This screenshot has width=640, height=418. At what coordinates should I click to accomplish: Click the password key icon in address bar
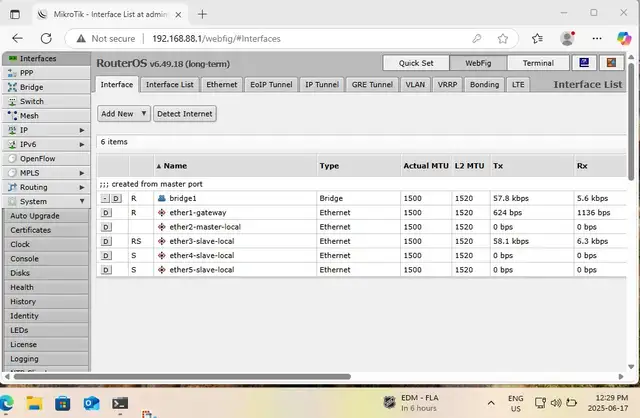pos(477,38)
